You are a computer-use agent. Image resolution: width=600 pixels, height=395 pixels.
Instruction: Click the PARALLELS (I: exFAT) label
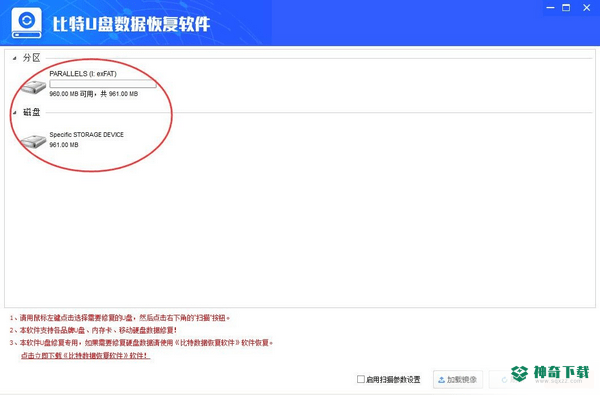click(83, 73)
